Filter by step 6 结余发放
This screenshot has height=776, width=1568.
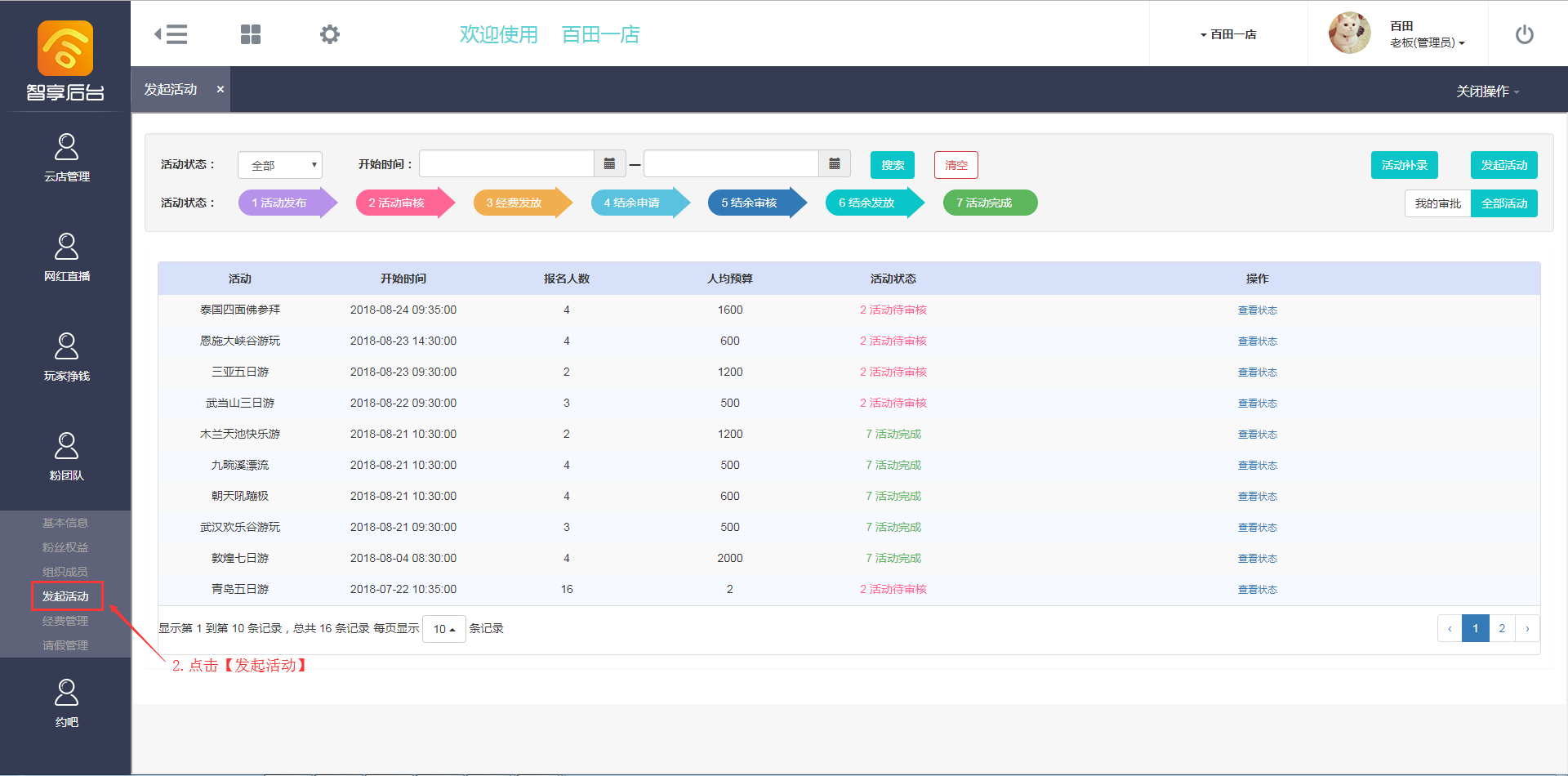(x=875, y=203)
